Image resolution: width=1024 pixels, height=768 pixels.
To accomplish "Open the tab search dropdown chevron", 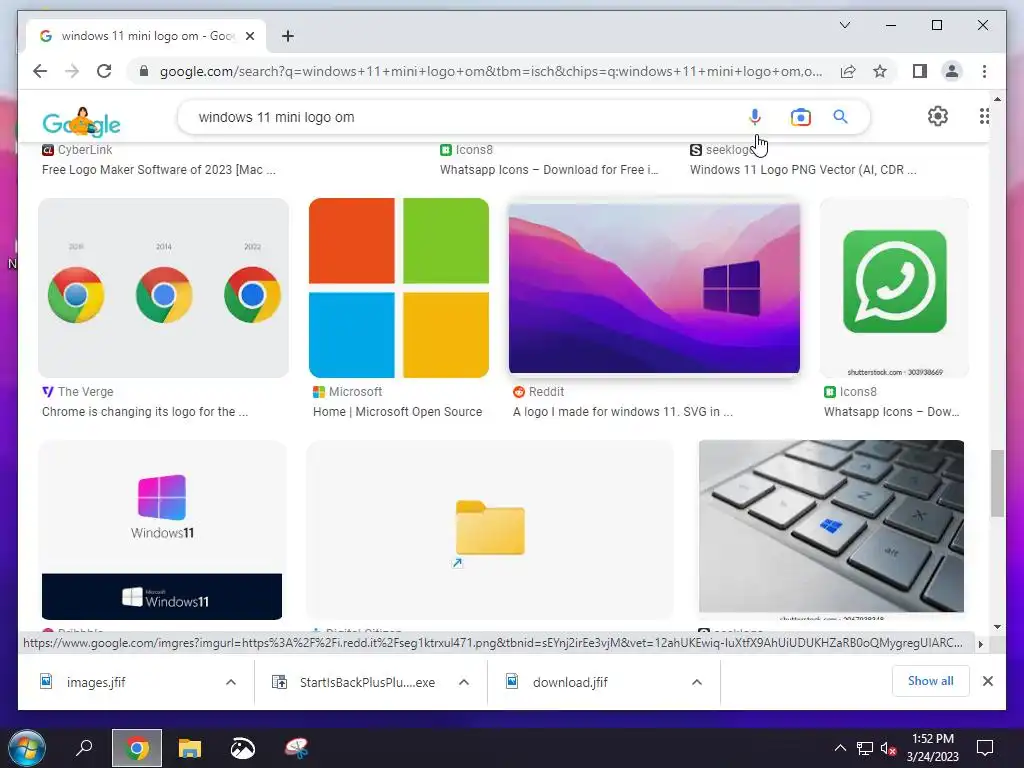I will tap(844, 25).
